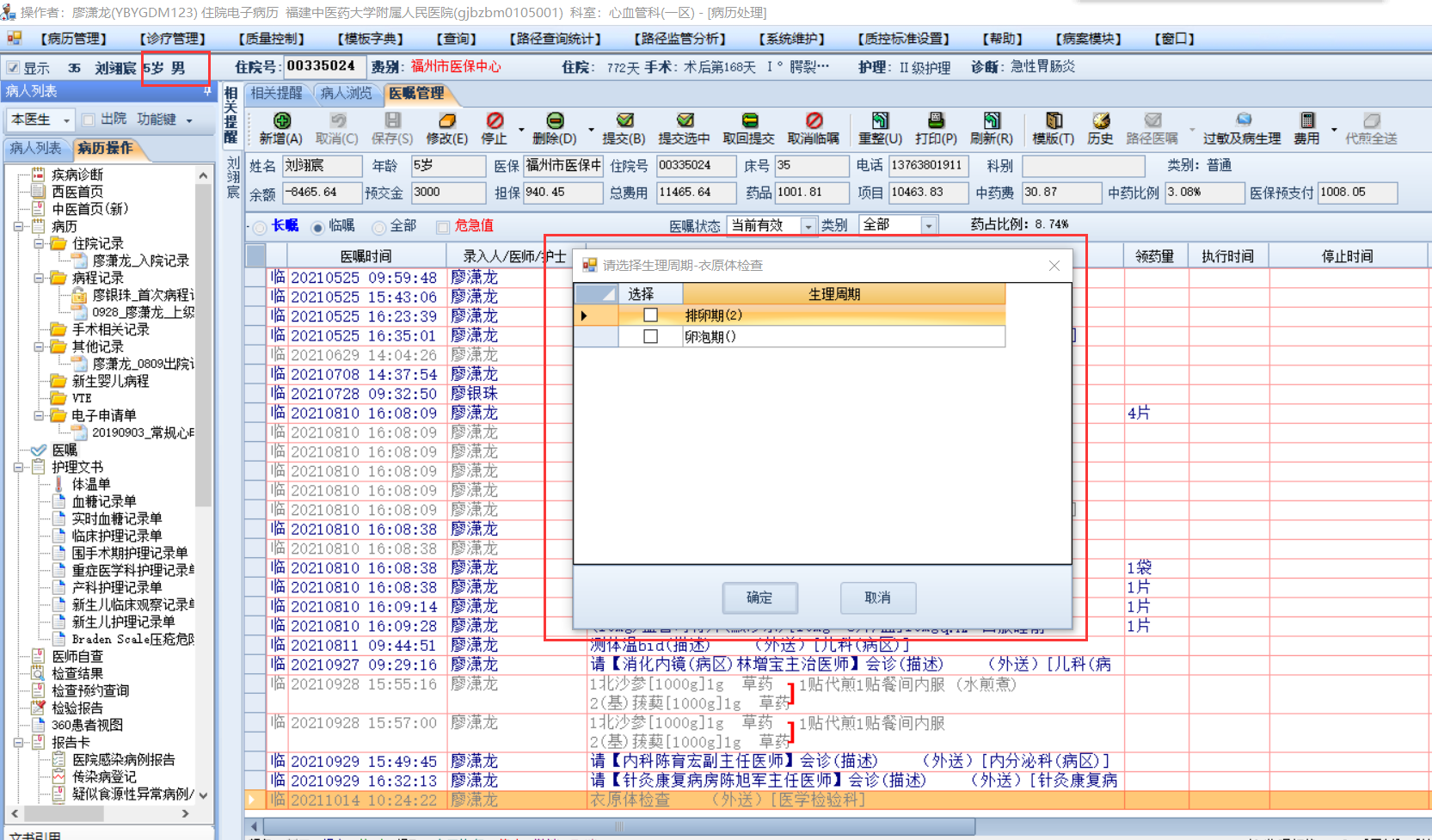Click the 费用 calculator icon

click(1307, 120)
